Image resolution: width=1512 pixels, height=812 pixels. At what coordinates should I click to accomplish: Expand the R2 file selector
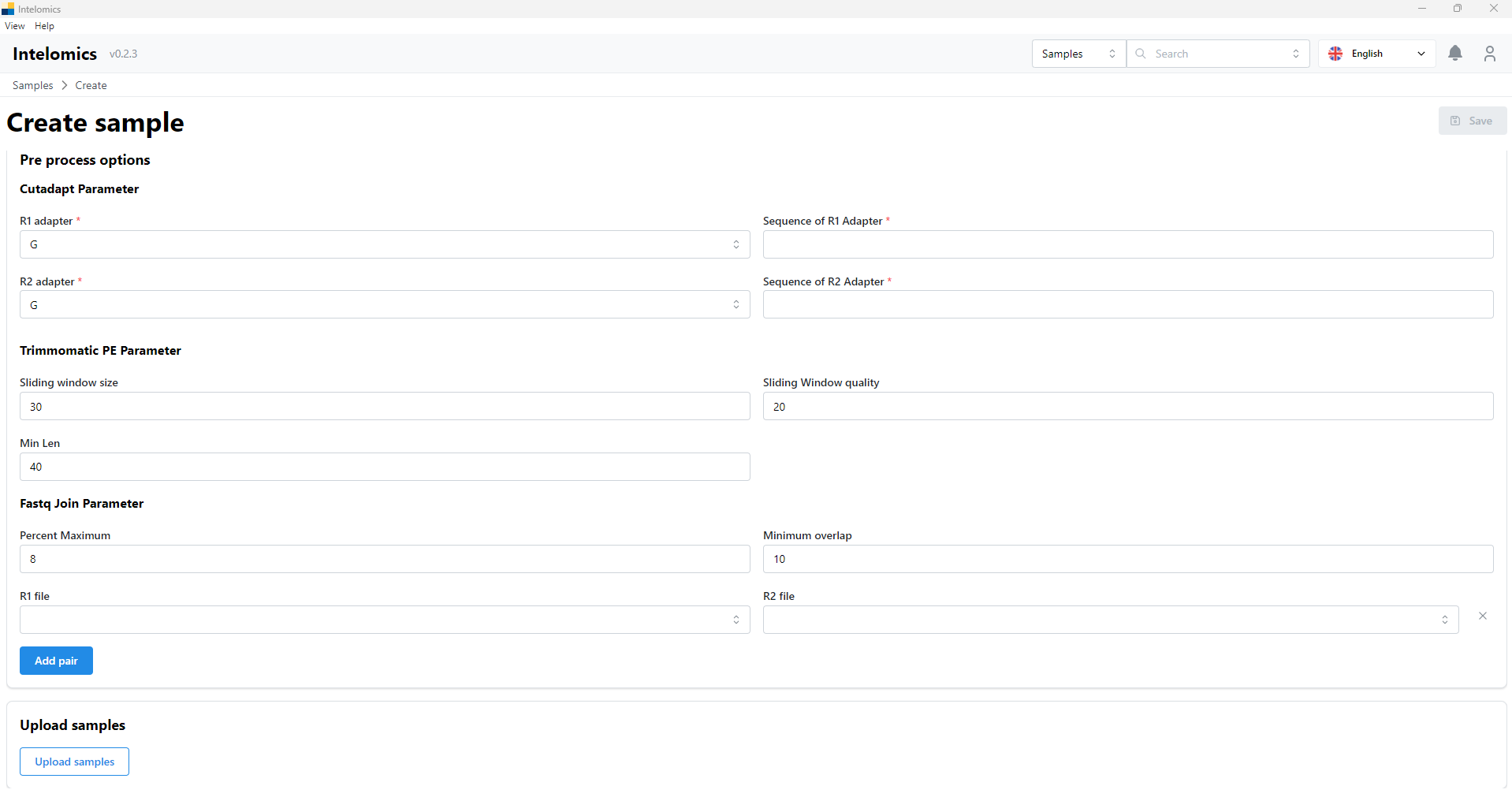1110,620
